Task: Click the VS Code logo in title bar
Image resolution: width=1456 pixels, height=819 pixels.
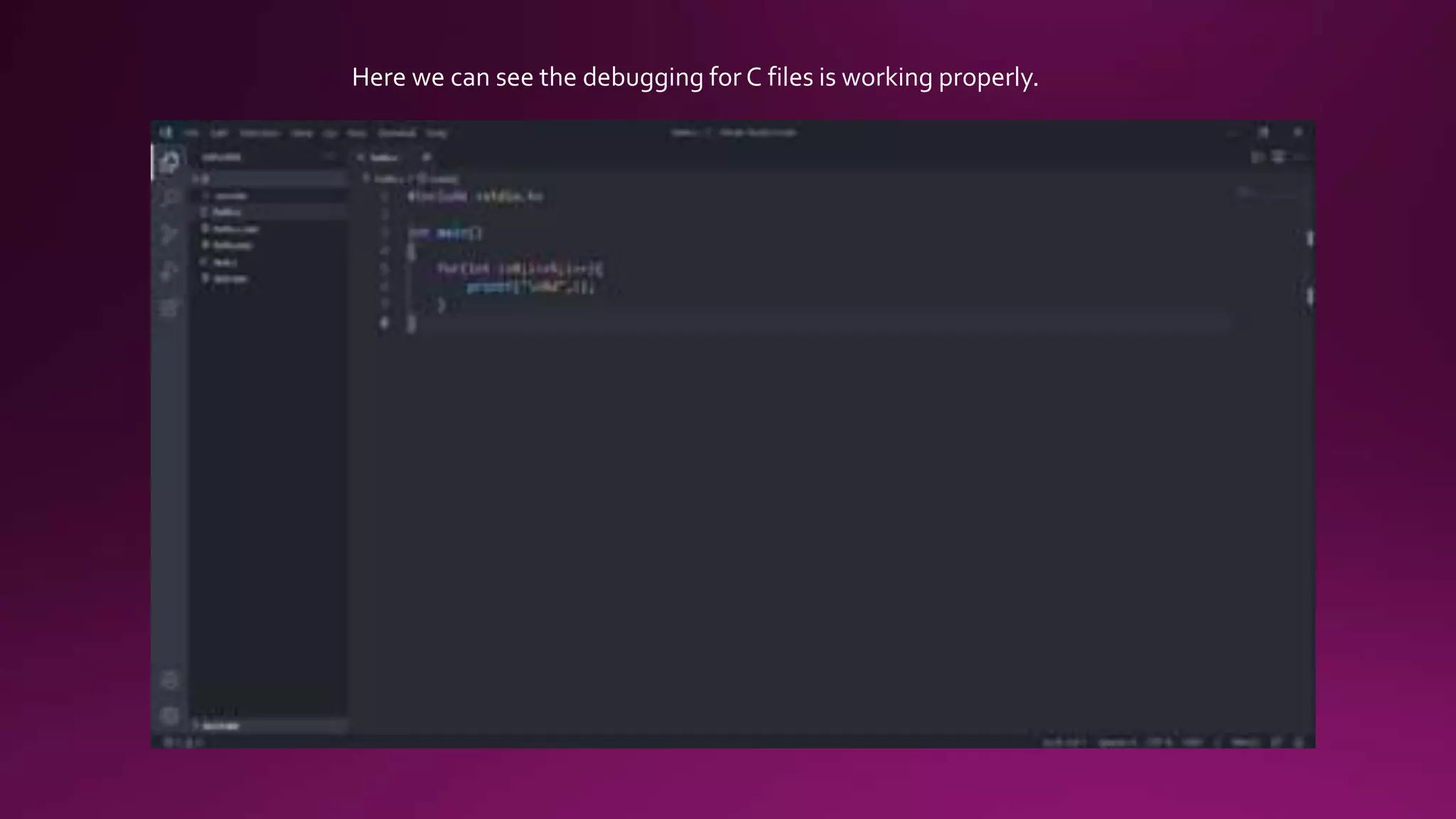Action: point(166,133)
